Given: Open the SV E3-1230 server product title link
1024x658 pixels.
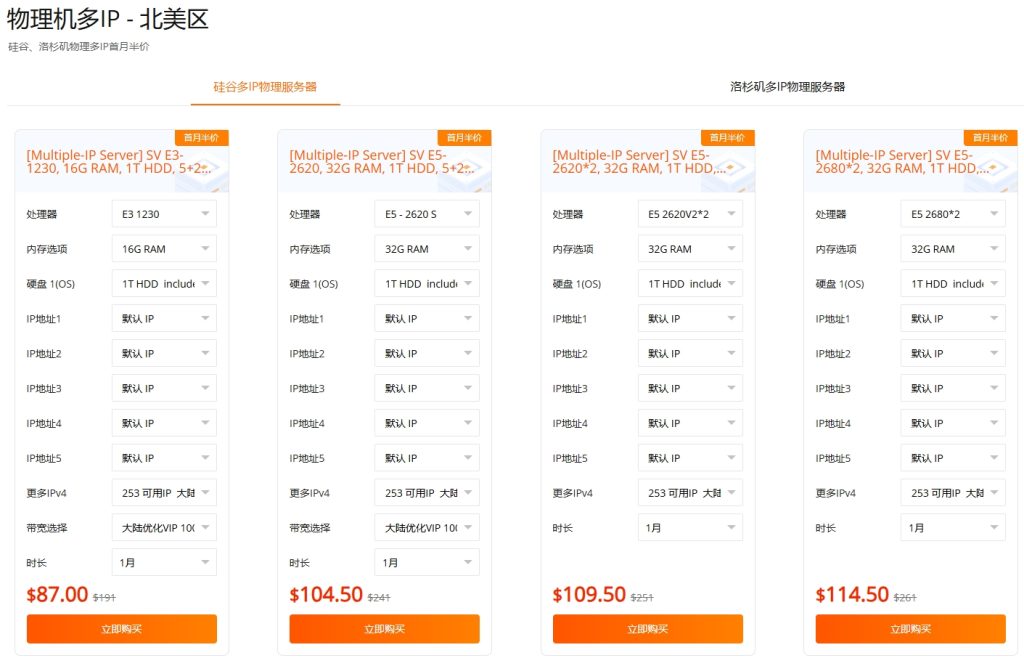Looking at the screenshot, I should coord(120,162).
